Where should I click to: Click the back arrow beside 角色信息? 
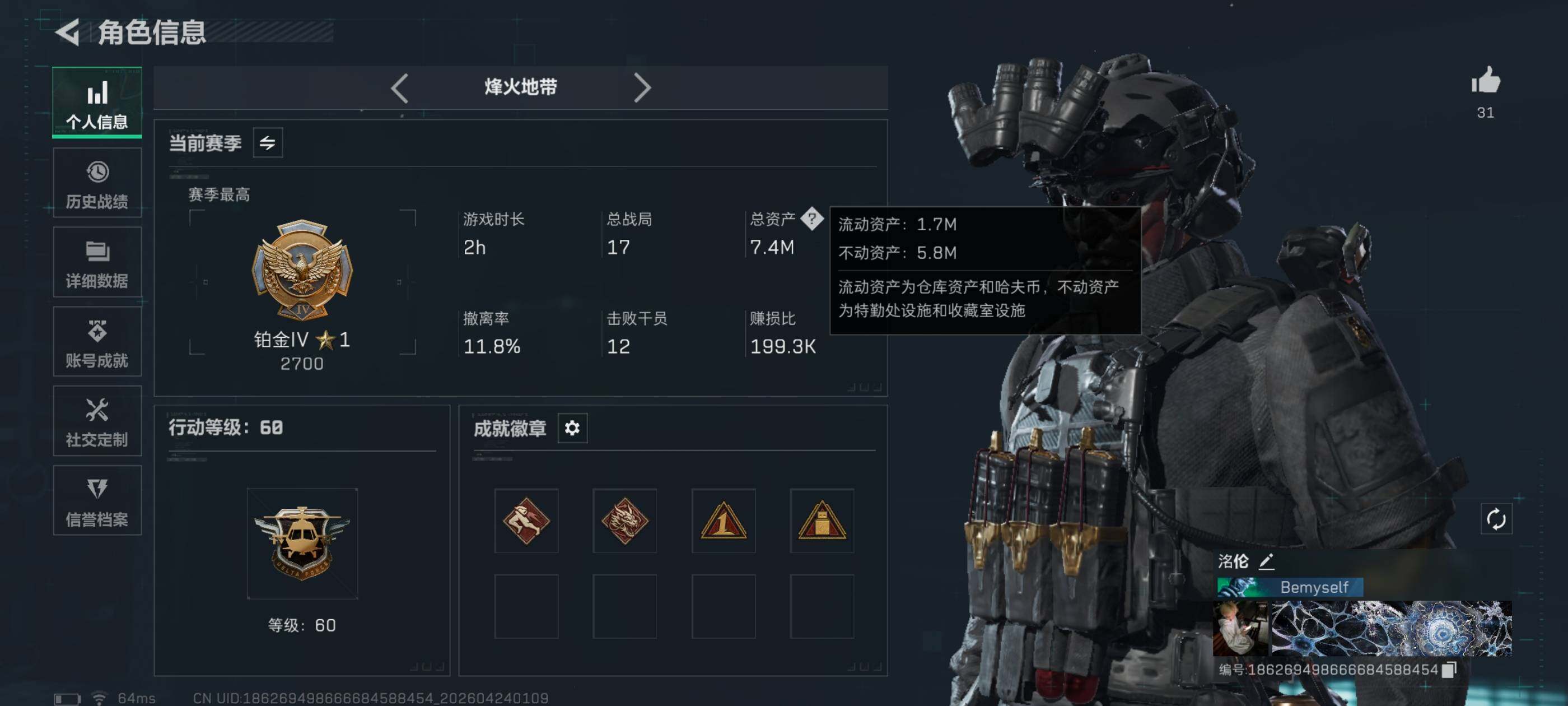click(x=68, y=32)
